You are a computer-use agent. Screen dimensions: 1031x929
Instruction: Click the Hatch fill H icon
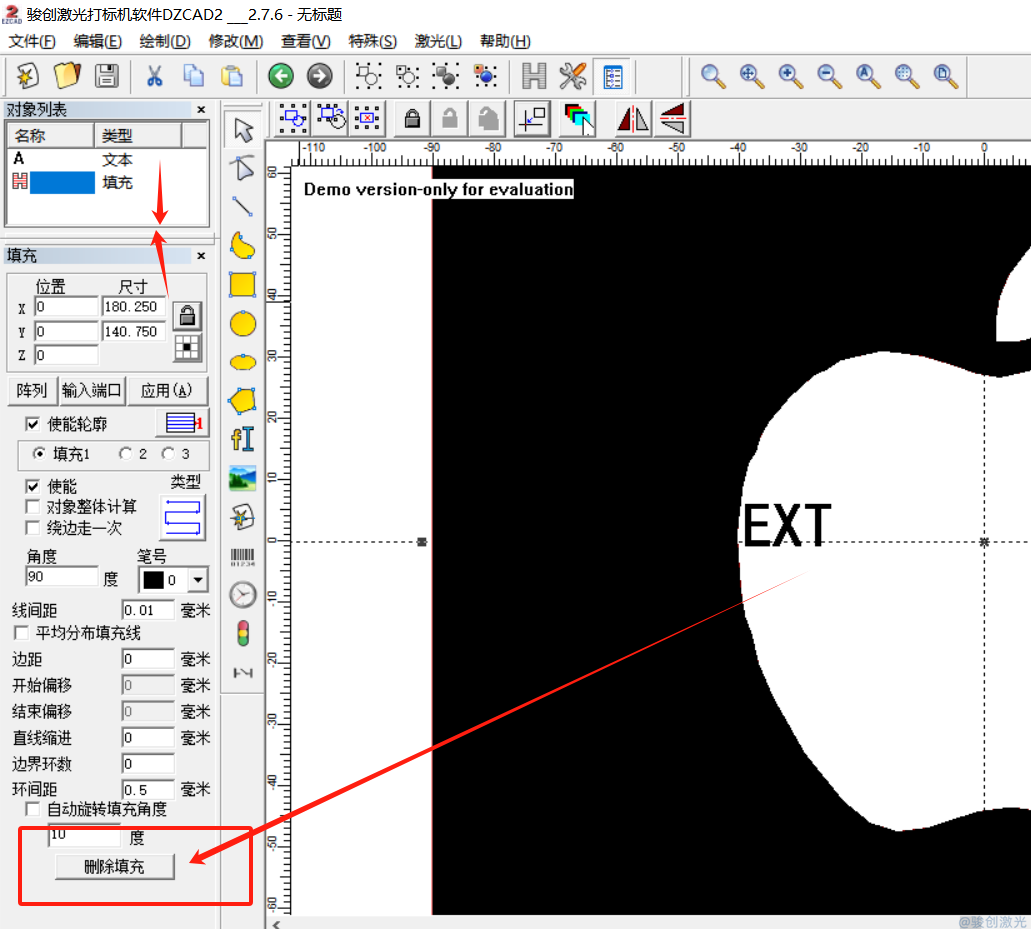pyautogui.click(x=533, y=76)
